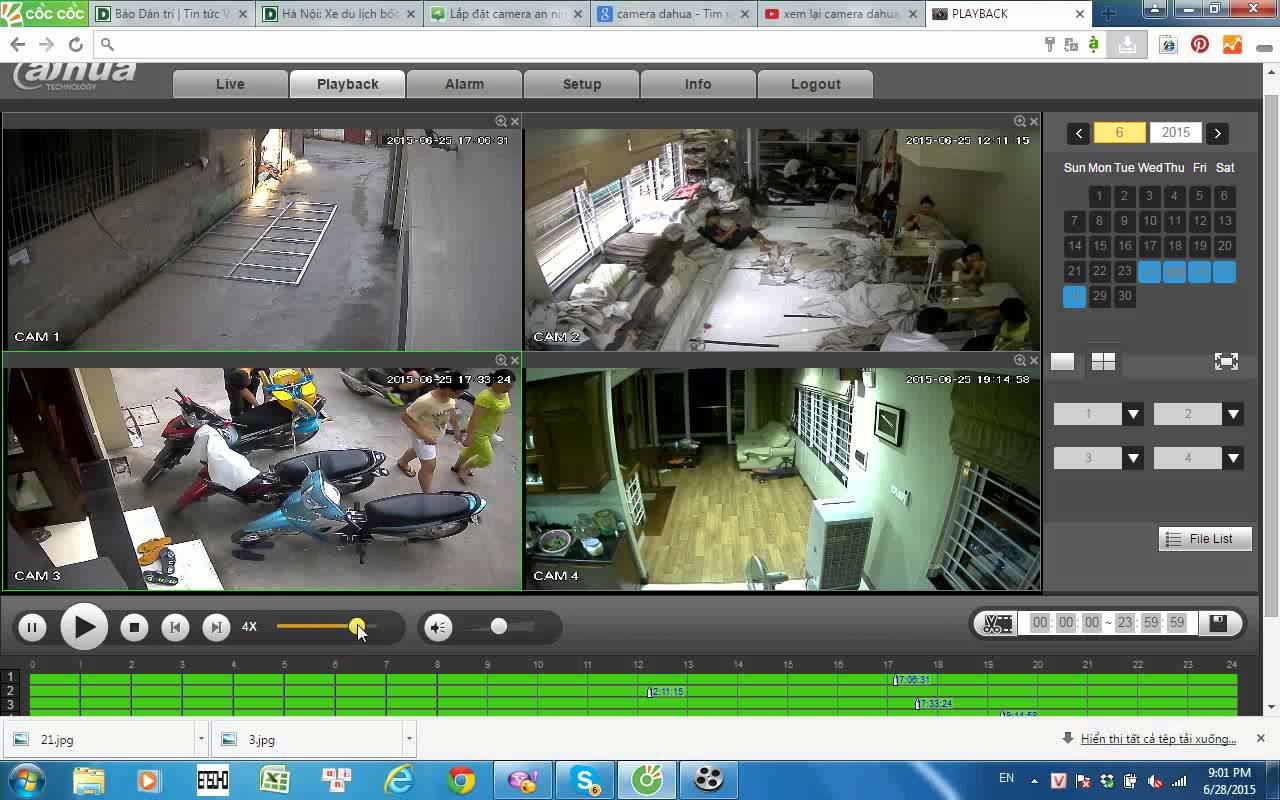Pause playback with the pause button
This screenshot has width=1280, height=800.
click(x=32, y=627)
